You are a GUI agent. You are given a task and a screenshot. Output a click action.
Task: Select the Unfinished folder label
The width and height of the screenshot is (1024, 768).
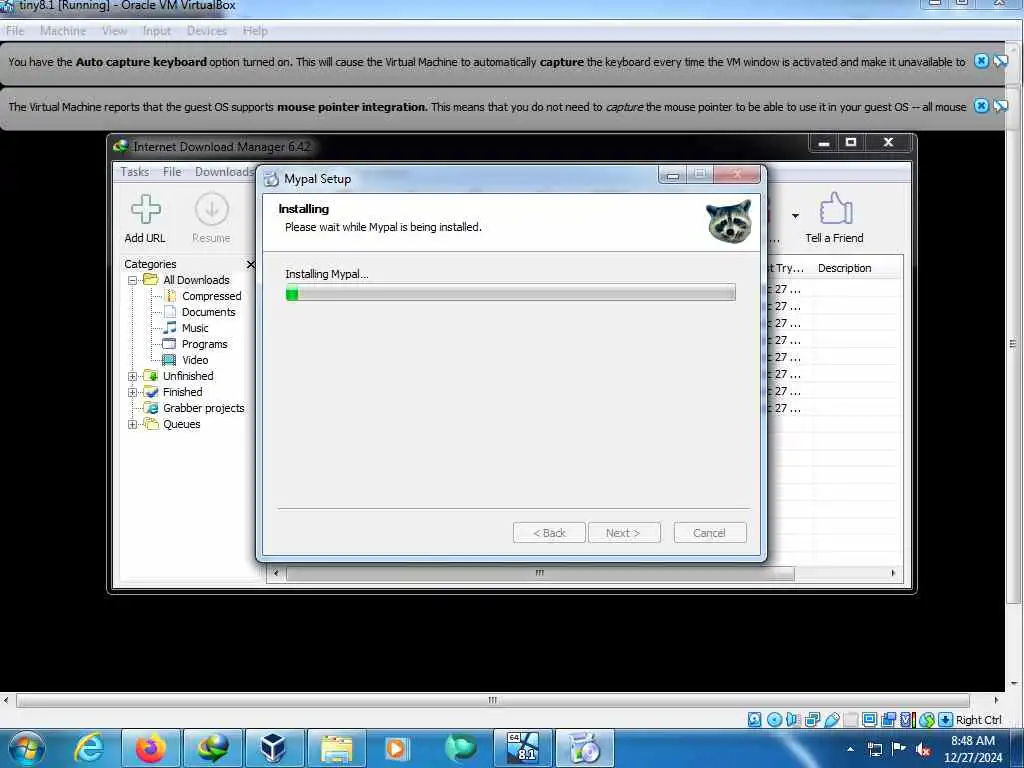188,376
